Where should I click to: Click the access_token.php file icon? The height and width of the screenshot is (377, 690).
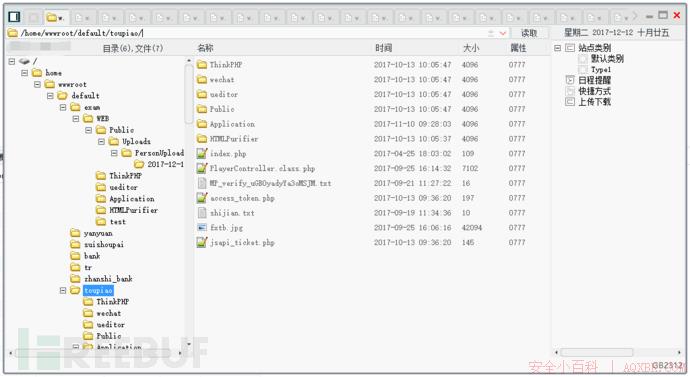click(202, 198)
